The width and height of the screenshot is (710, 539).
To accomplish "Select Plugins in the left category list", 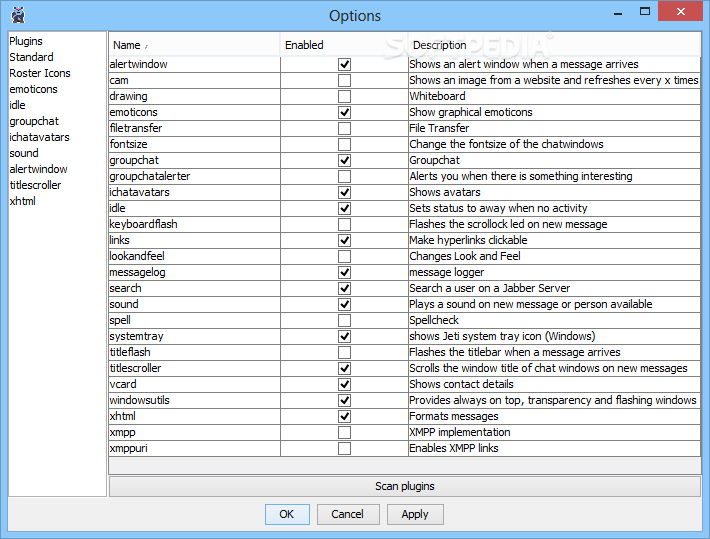I will coord(26,41).
